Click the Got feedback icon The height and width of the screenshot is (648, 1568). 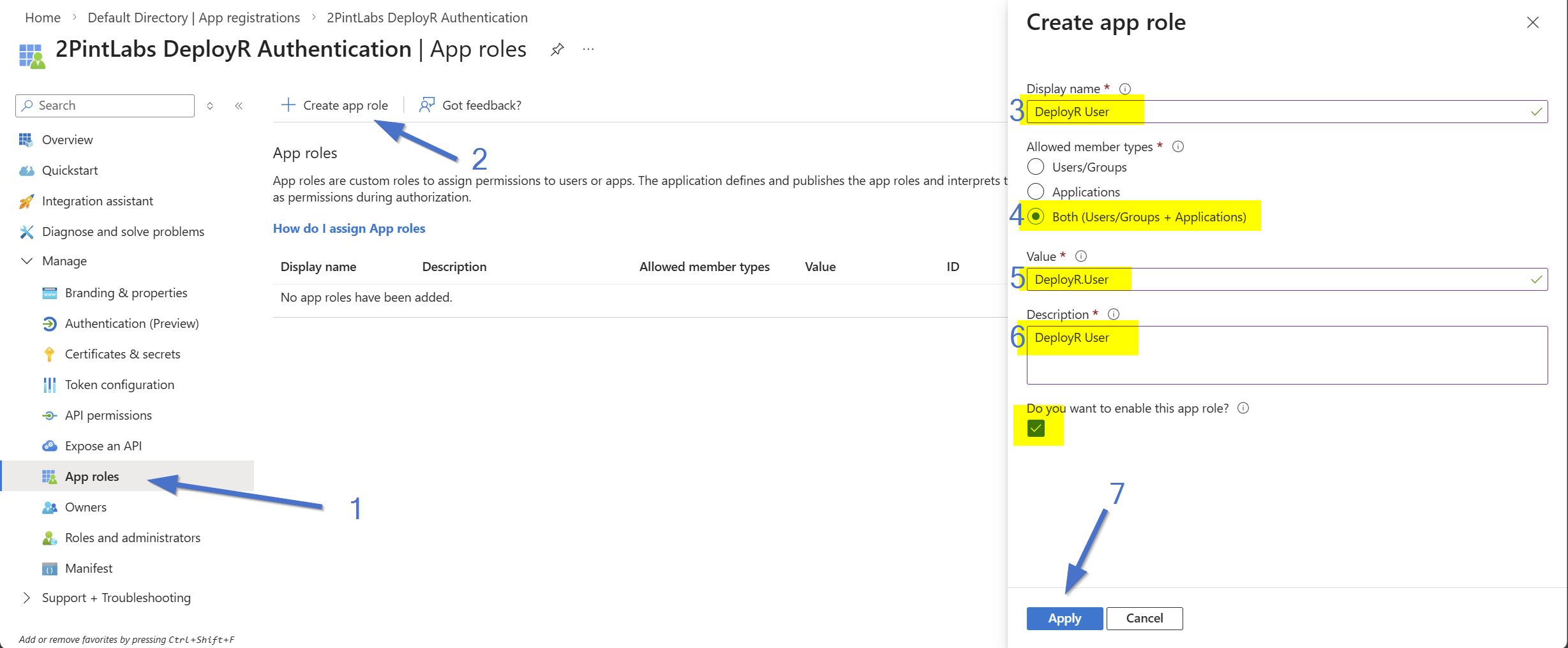(426, 105)
